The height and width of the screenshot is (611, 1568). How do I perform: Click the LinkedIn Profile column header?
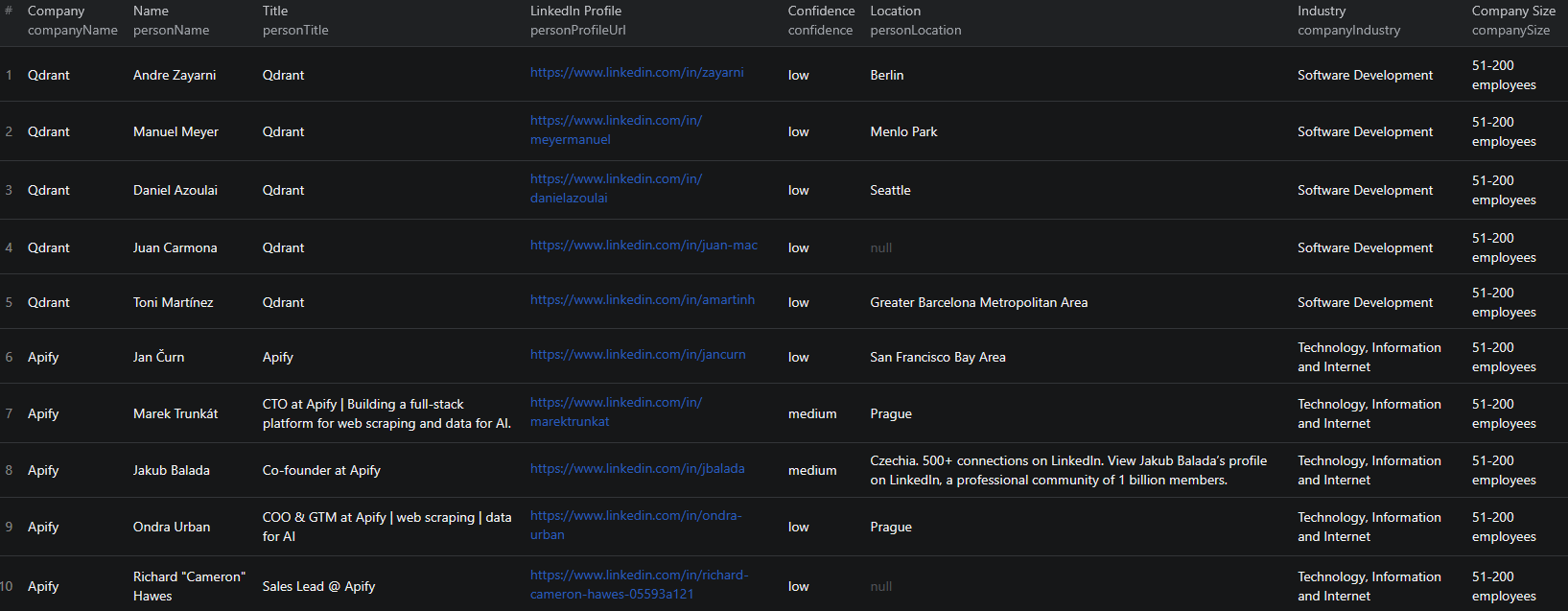click(x=575, y=12)
